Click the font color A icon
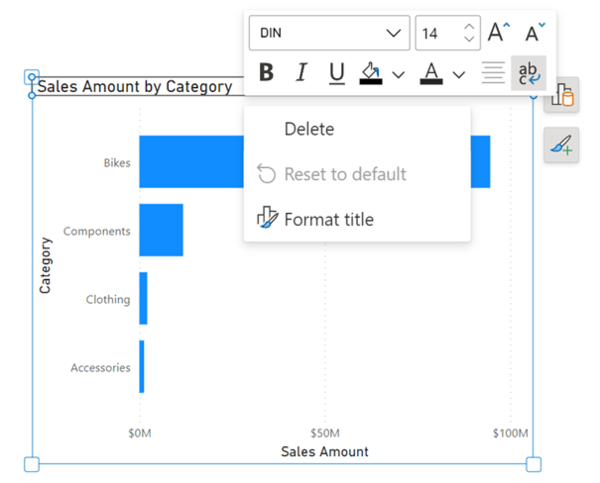The height and width of the screenshot is (483, 600). point(431,73)
